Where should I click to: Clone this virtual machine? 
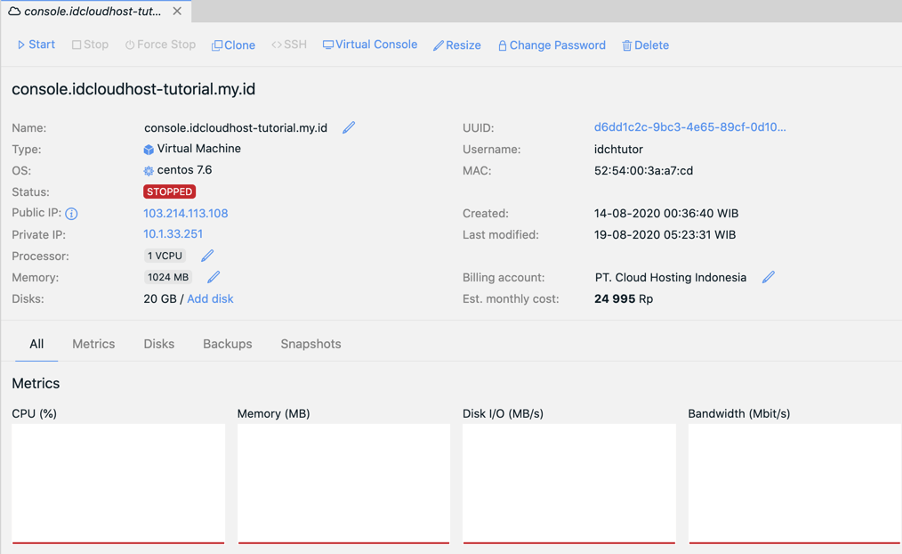[x=234, y=45]
